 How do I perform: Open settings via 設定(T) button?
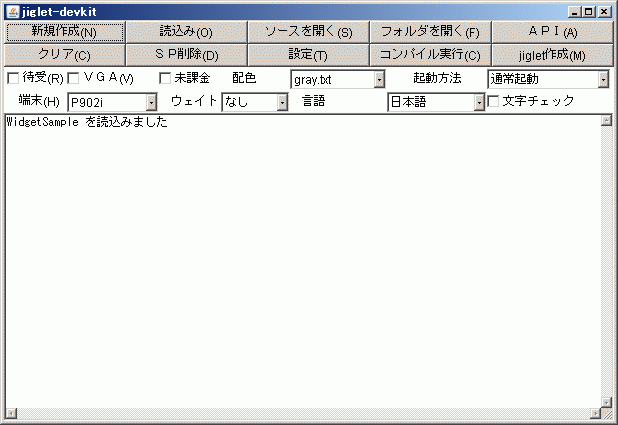click(x=309, y=55)
